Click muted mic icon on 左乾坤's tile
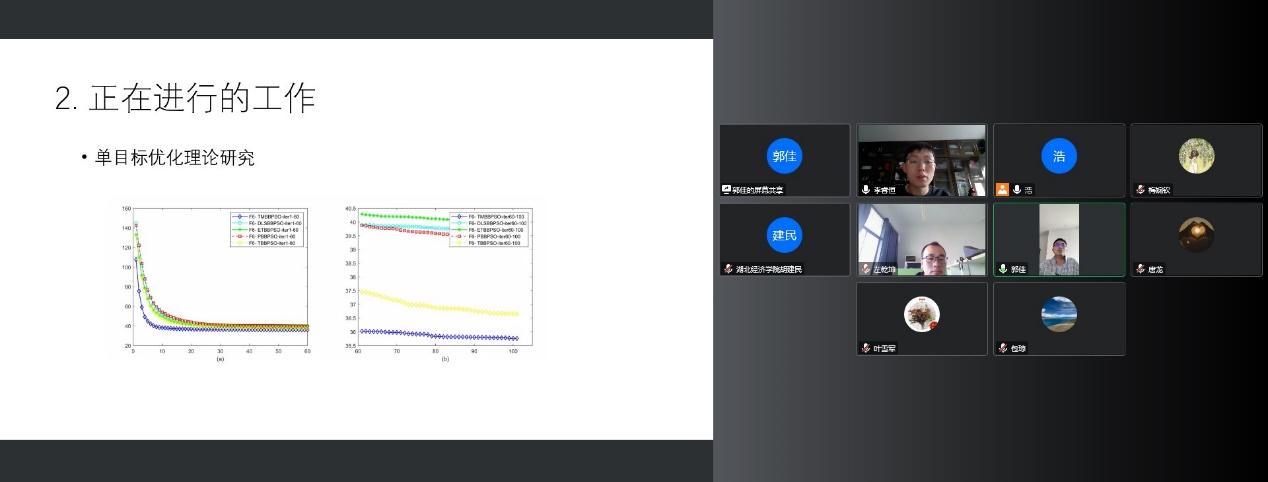The image size is (1268, 482). point(866,269)
